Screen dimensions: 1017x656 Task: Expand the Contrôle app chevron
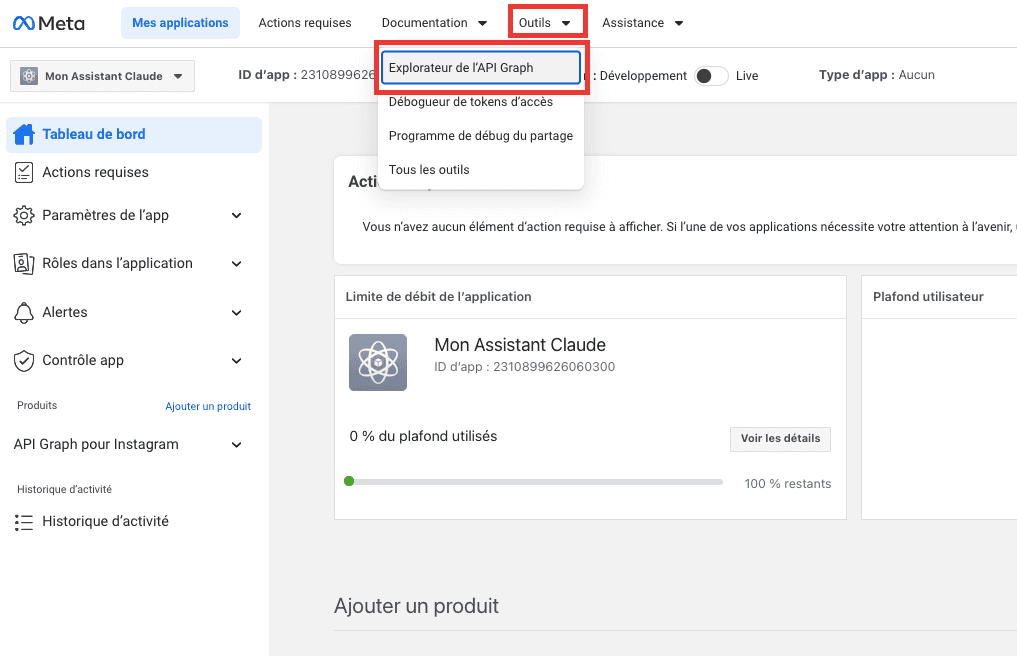pyautogui.click(x=237, y=361)
